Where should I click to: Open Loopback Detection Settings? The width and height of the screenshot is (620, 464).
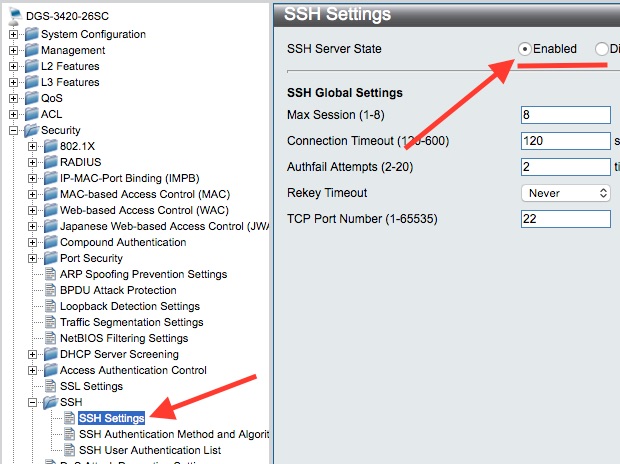(x=130, y=306)
